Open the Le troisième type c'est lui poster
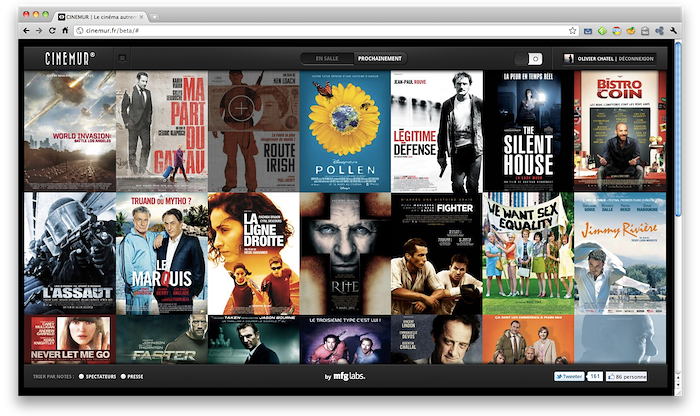 click(345, 340)
